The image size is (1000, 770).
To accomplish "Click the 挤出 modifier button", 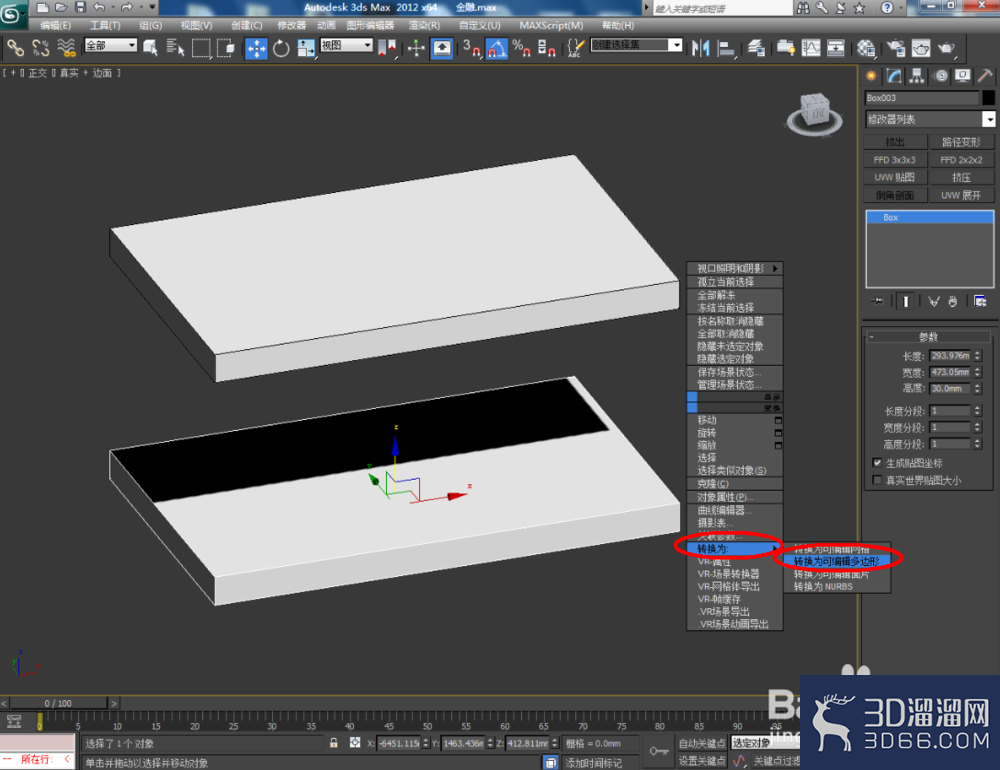I will point(895,142).
